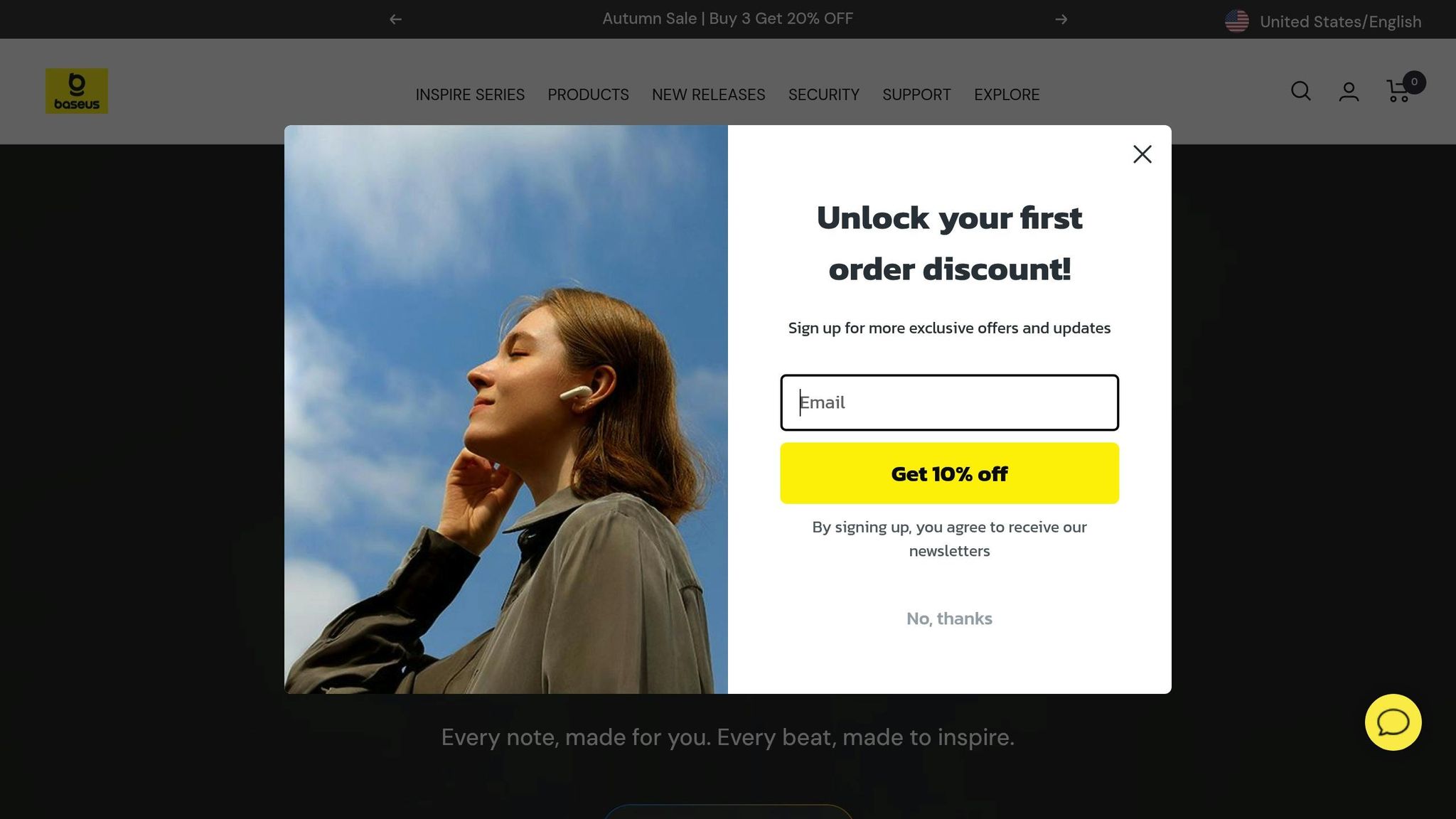Click the Autumn Sale announcement text
1456x819 pixels.
click(x=727, y=18)
